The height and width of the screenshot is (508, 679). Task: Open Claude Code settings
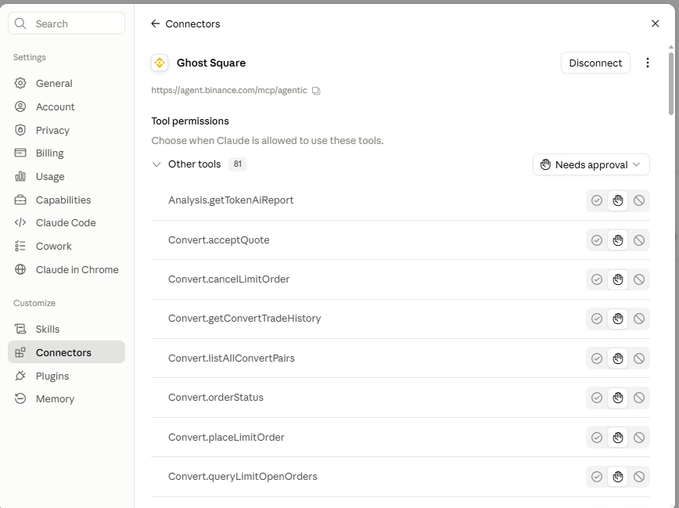(66, 223)
